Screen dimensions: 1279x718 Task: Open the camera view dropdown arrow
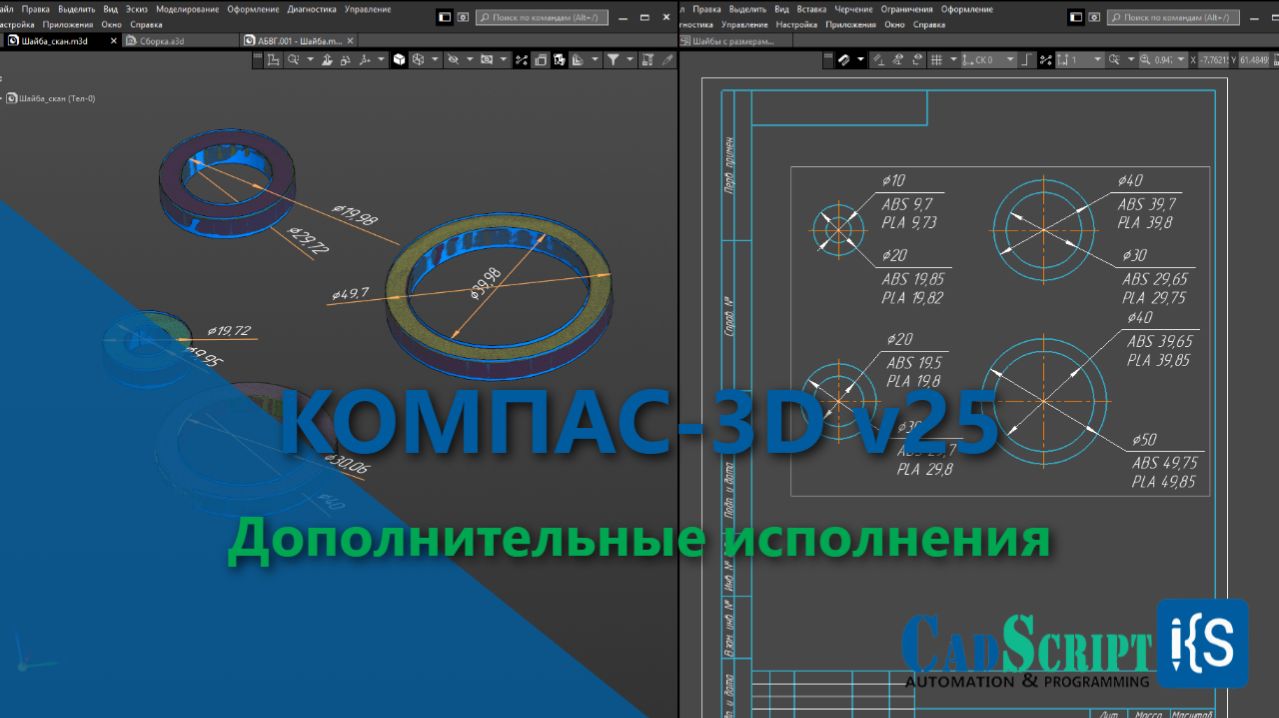(503, 60)
